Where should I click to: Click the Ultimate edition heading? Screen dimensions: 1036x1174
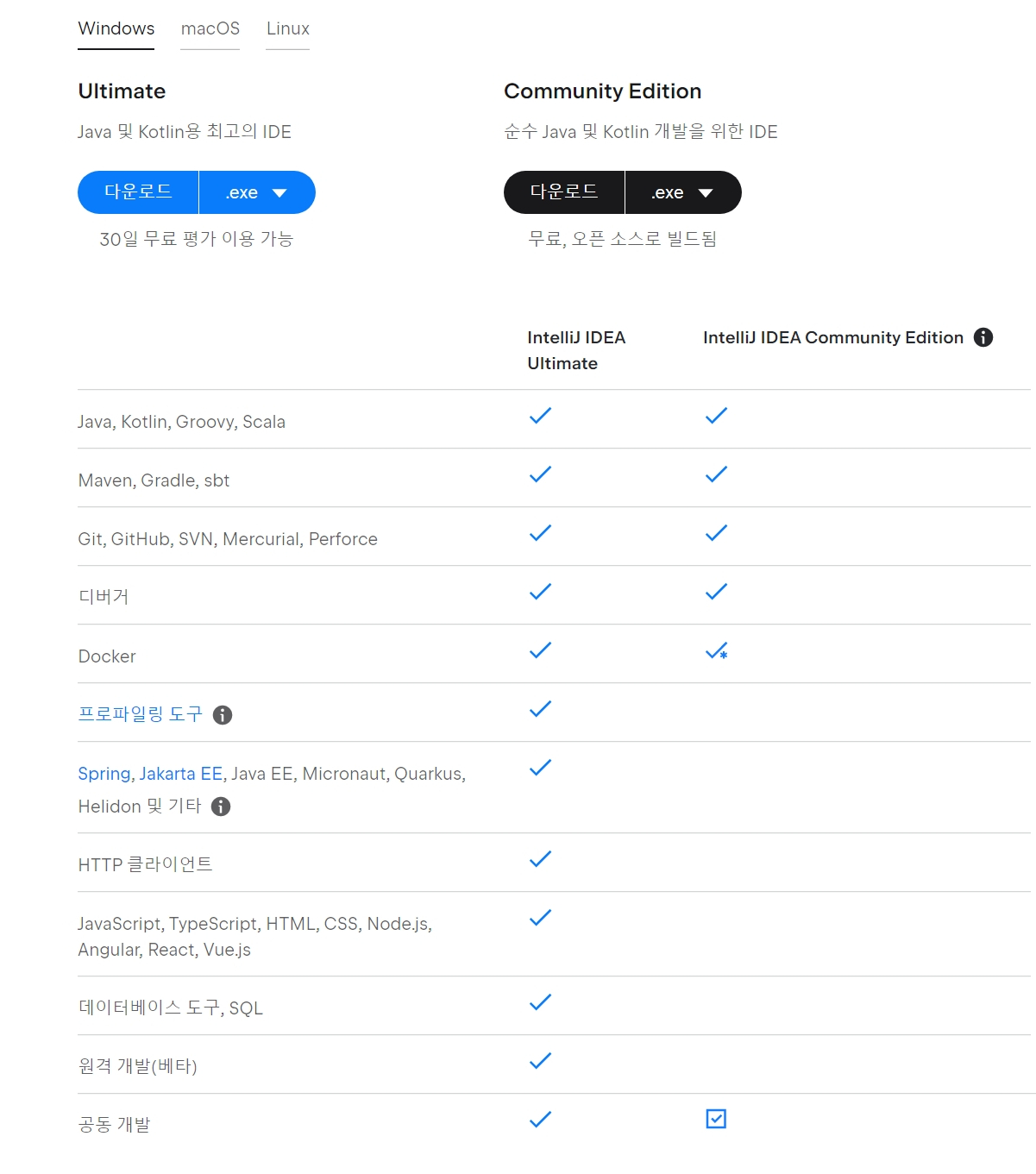click(122, 91)
